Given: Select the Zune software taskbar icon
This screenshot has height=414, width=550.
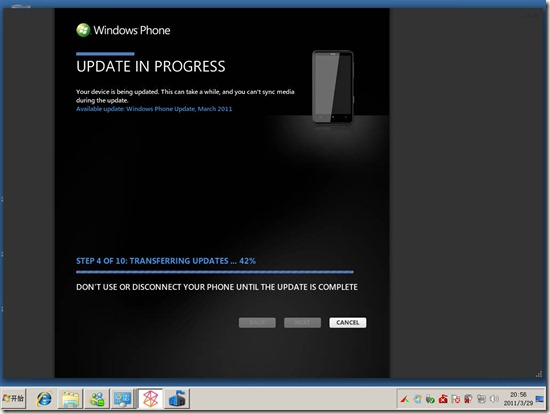Looking at the screenshot, I should tap(150, 399).
